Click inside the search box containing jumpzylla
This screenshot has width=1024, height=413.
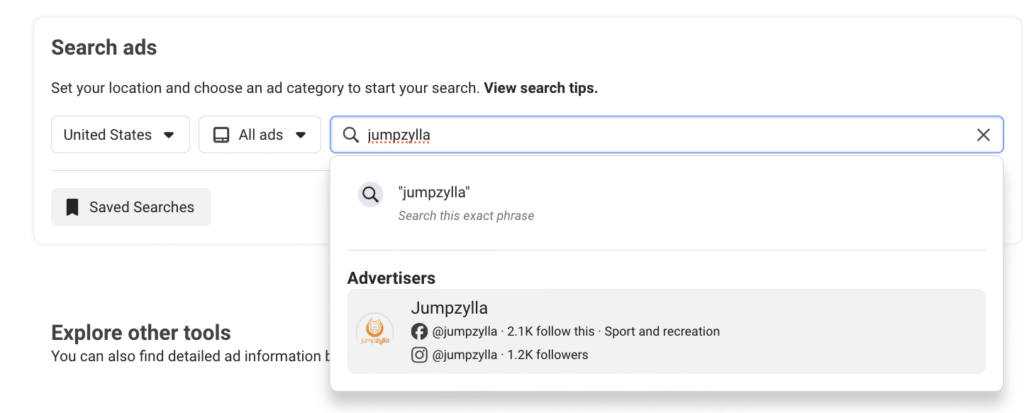click(x=660, y=135)
